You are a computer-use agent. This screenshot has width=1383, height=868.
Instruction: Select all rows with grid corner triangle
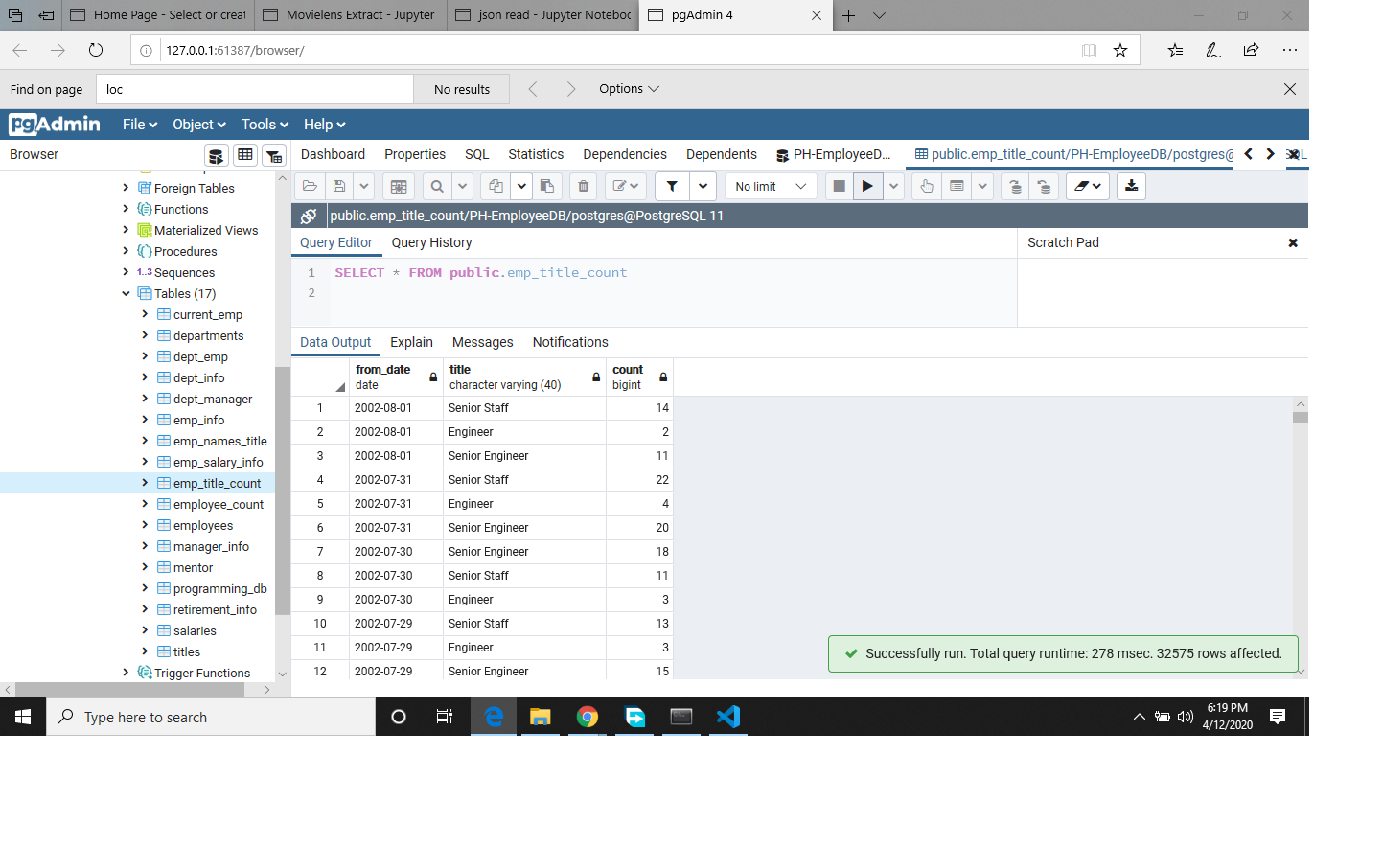point(339,387)
